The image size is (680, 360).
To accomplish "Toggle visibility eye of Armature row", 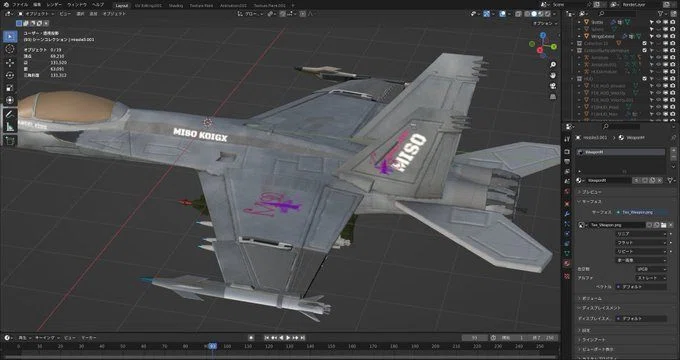I will pyautogui.click(x=659, y=57).
